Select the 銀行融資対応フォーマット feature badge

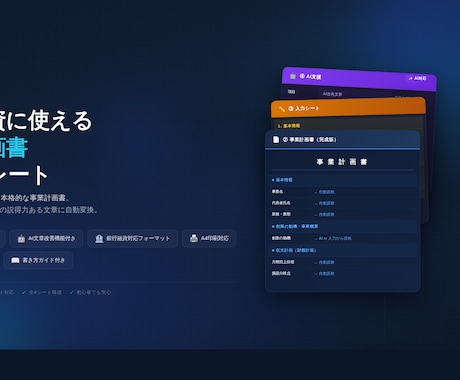point(132,239)
